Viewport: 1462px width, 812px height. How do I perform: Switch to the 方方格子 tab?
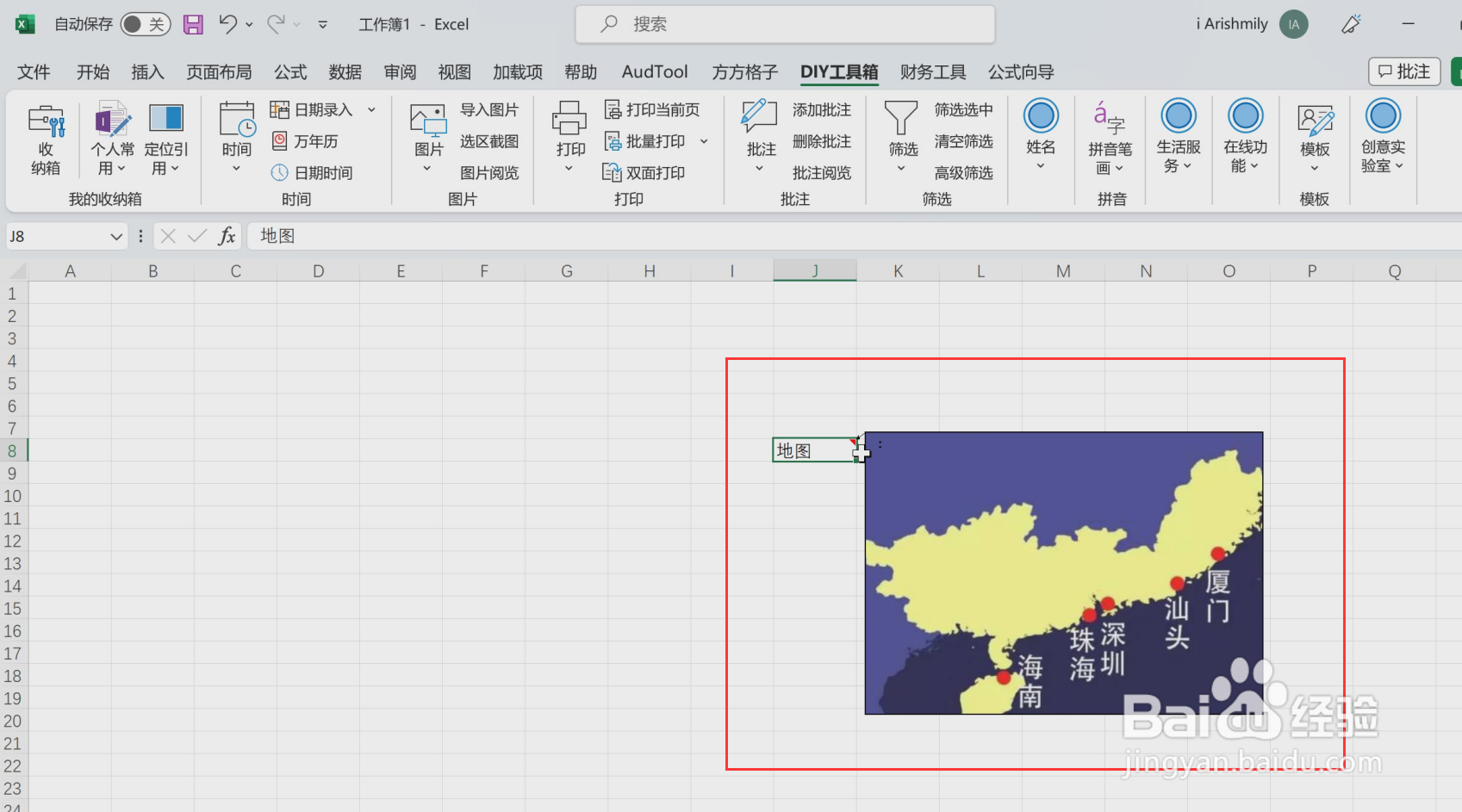click(x=744, y=72)
